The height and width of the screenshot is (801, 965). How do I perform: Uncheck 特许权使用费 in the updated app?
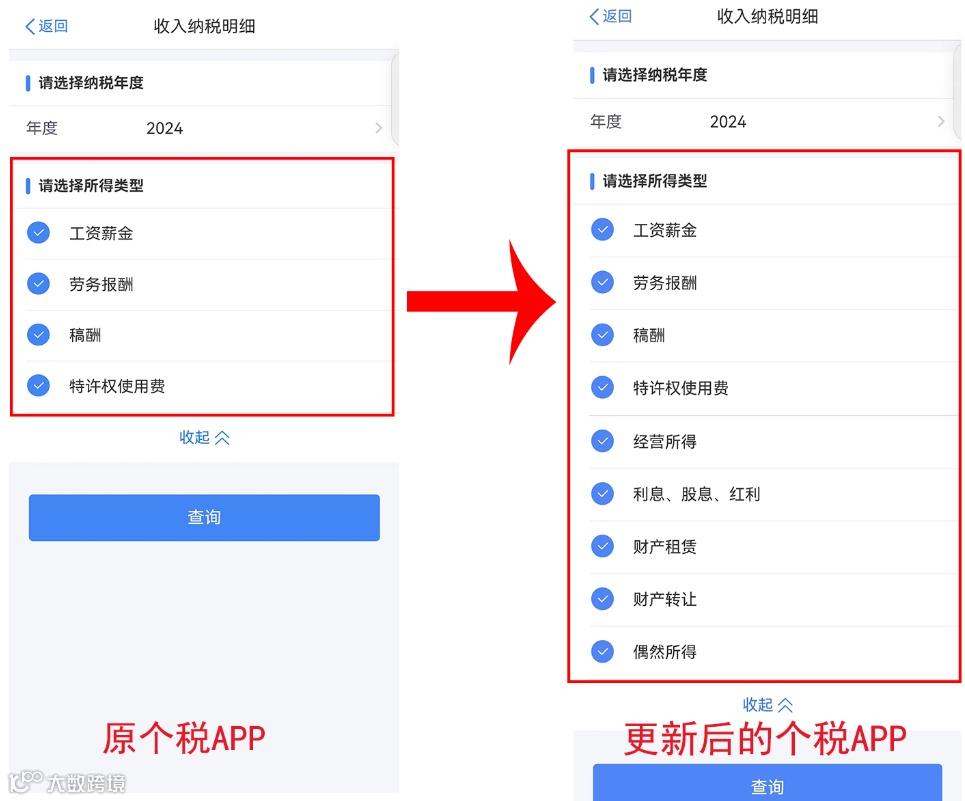pyautogui.click(x=602, y=388)
